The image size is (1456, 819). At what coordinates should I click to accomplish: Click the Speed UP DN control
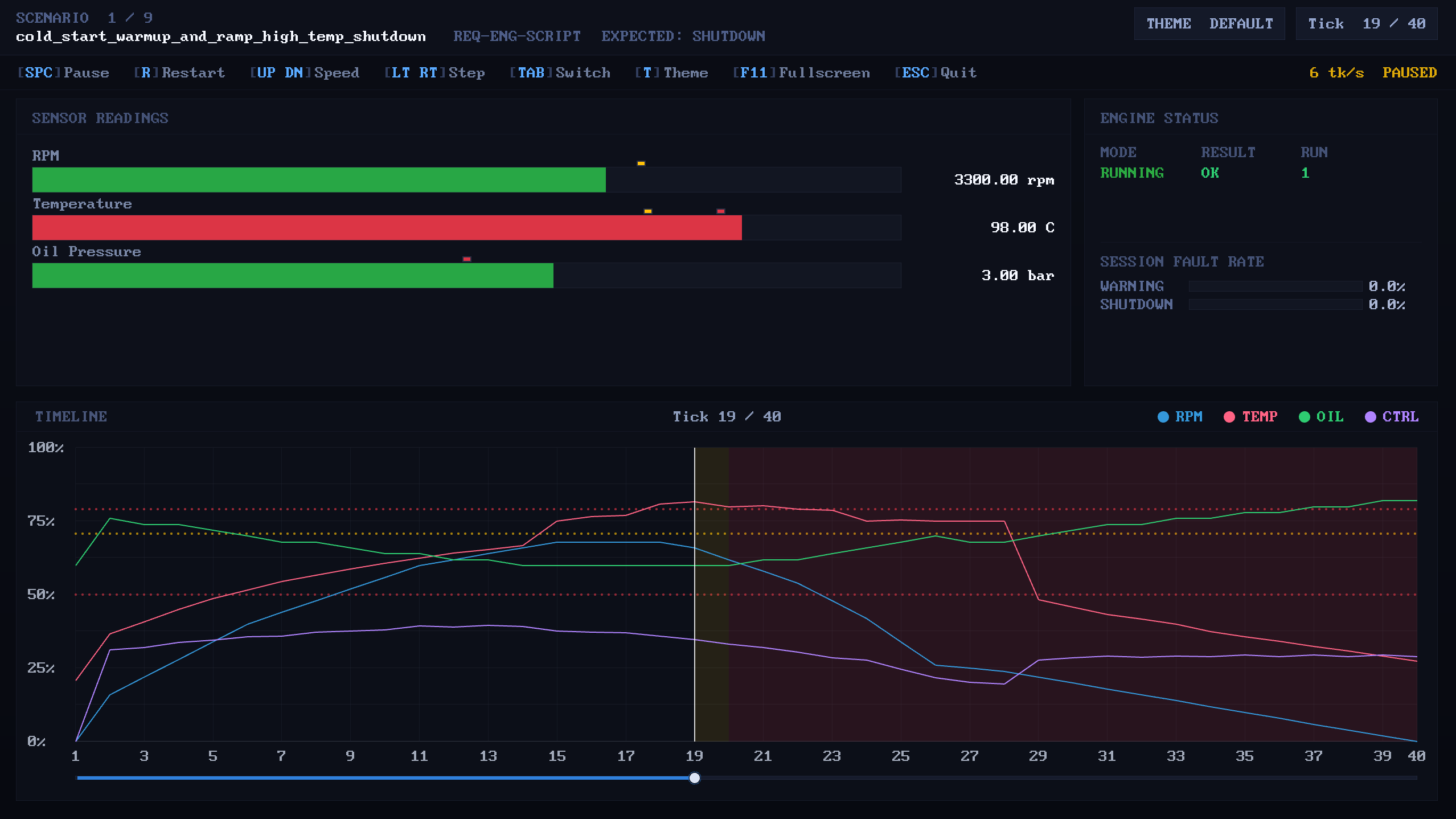(x=305, y=73)
